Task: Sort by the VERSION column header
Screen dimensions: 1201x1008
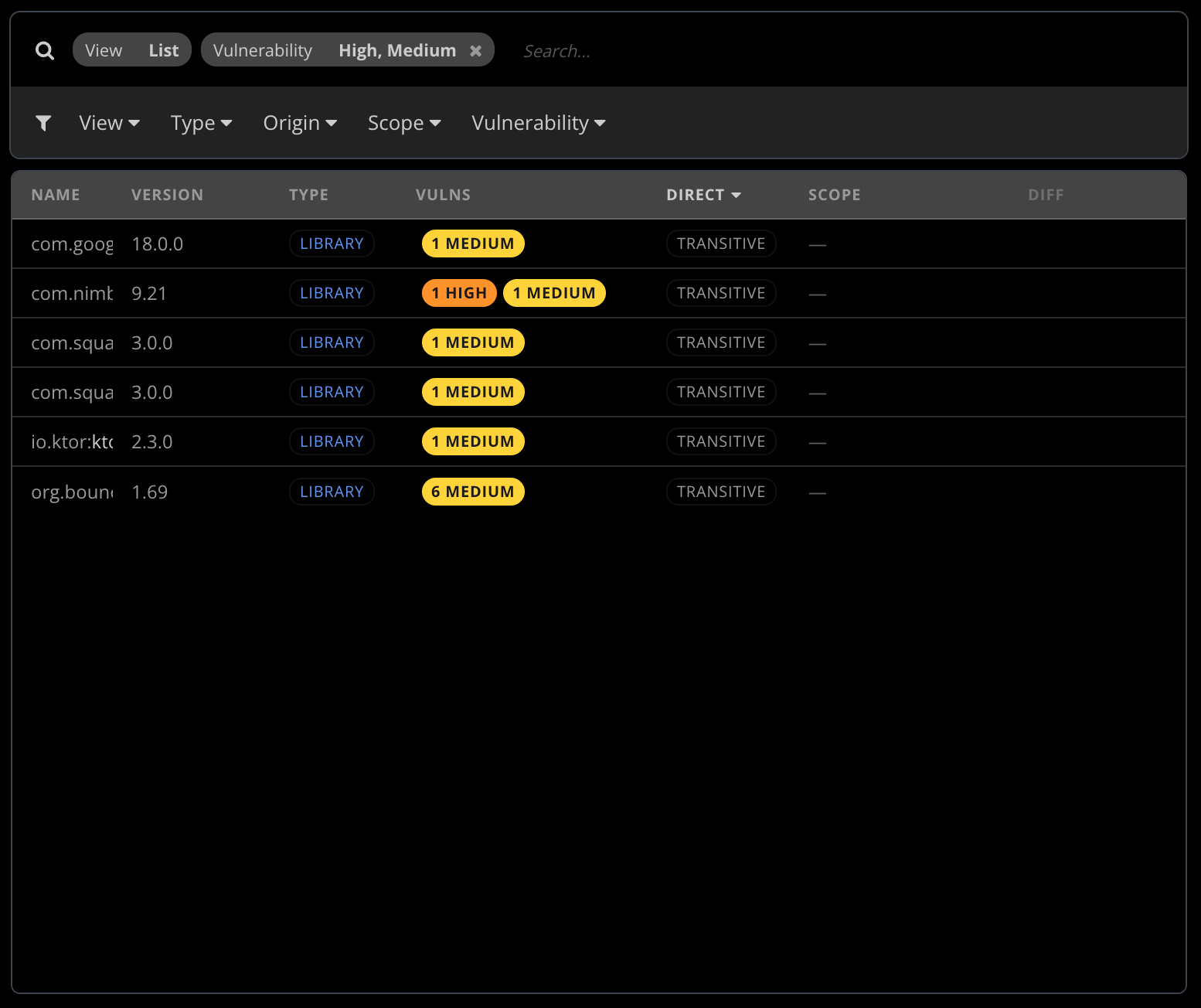Action: 167,195
